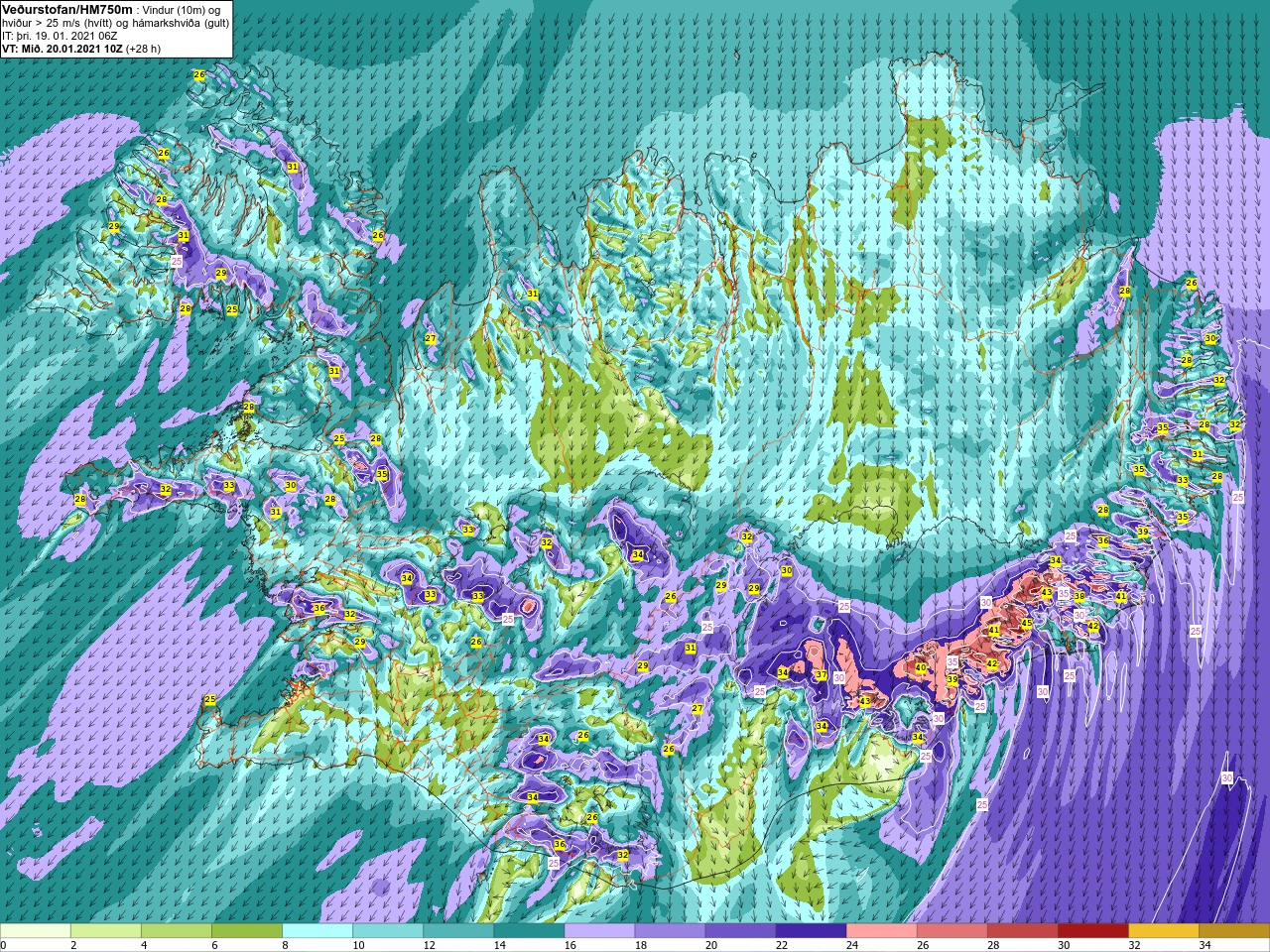Click the light purple 18–20 m/s legend swatch
This screenshot has height=952, width=1270.
(670, 931)
